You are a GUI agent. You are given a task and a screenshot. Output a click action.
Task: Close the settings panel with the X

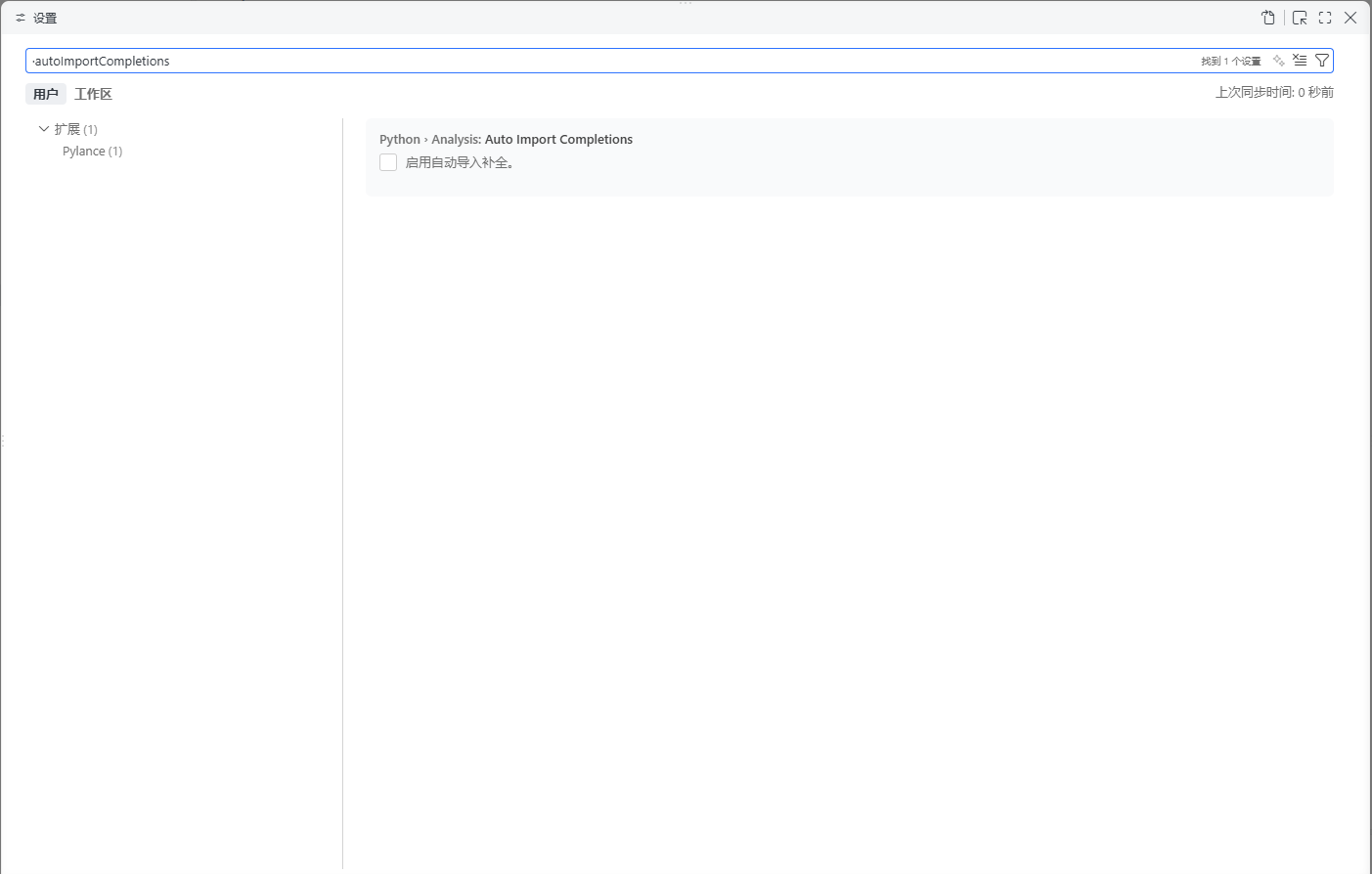(x=1350, y=18)
